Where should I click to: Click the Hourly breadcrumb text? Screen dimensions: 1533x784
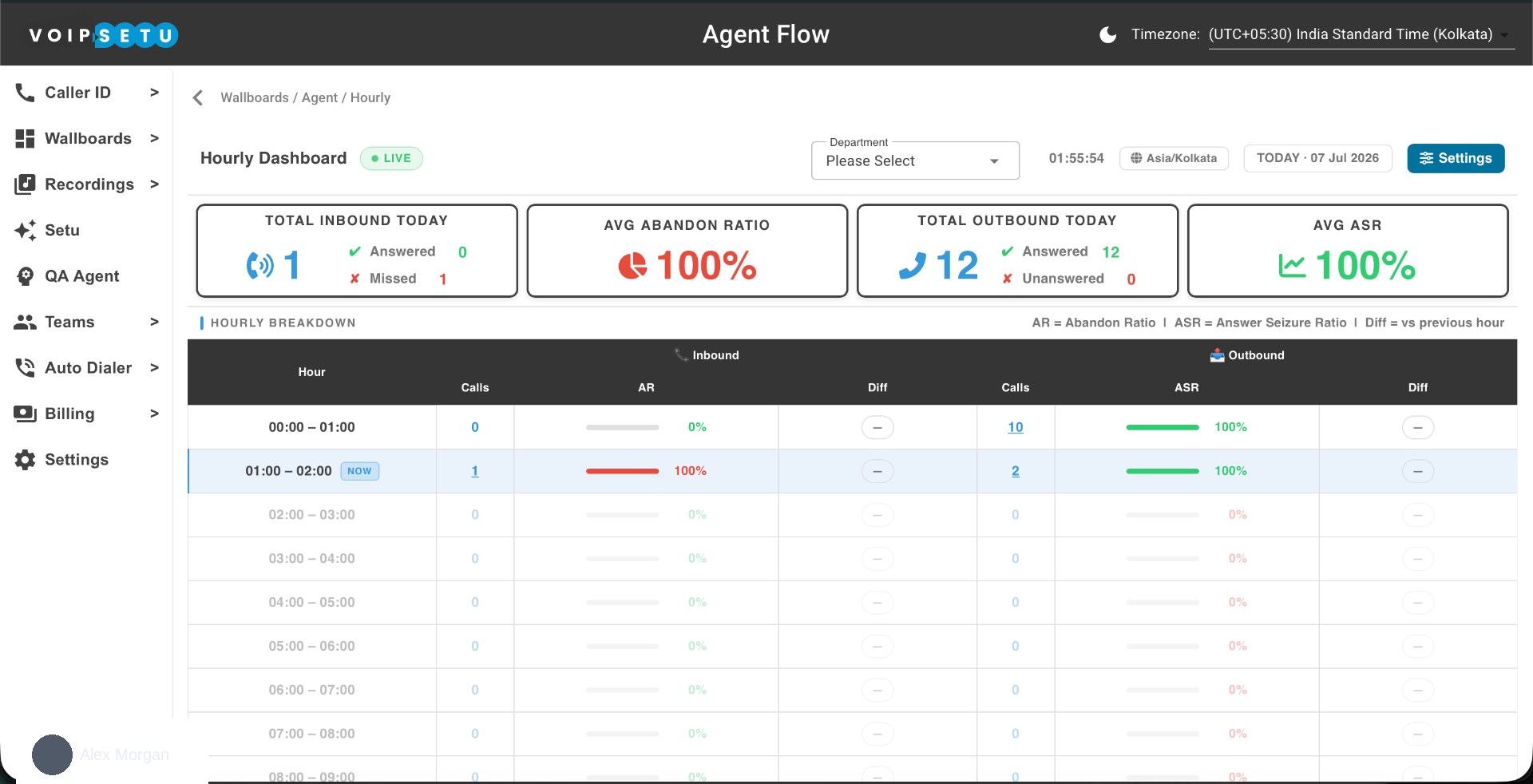click(x=370, y=97)
